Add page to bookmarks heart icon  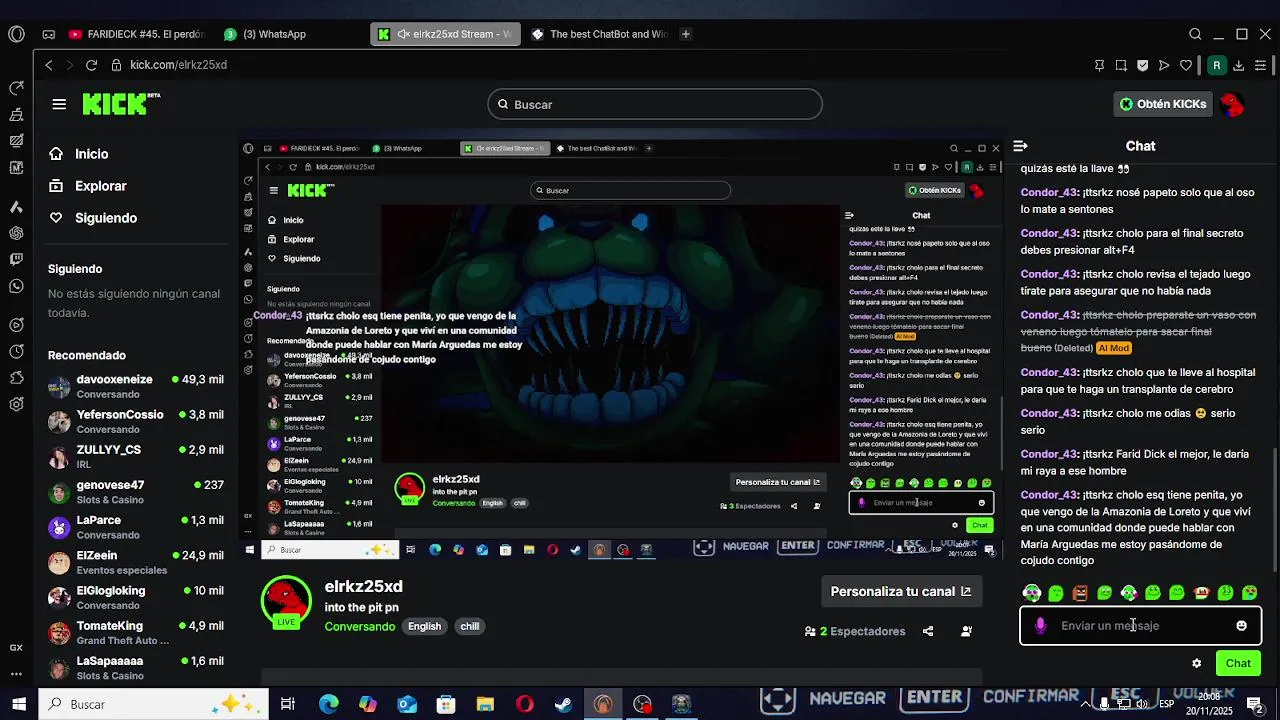[1186, 65]
